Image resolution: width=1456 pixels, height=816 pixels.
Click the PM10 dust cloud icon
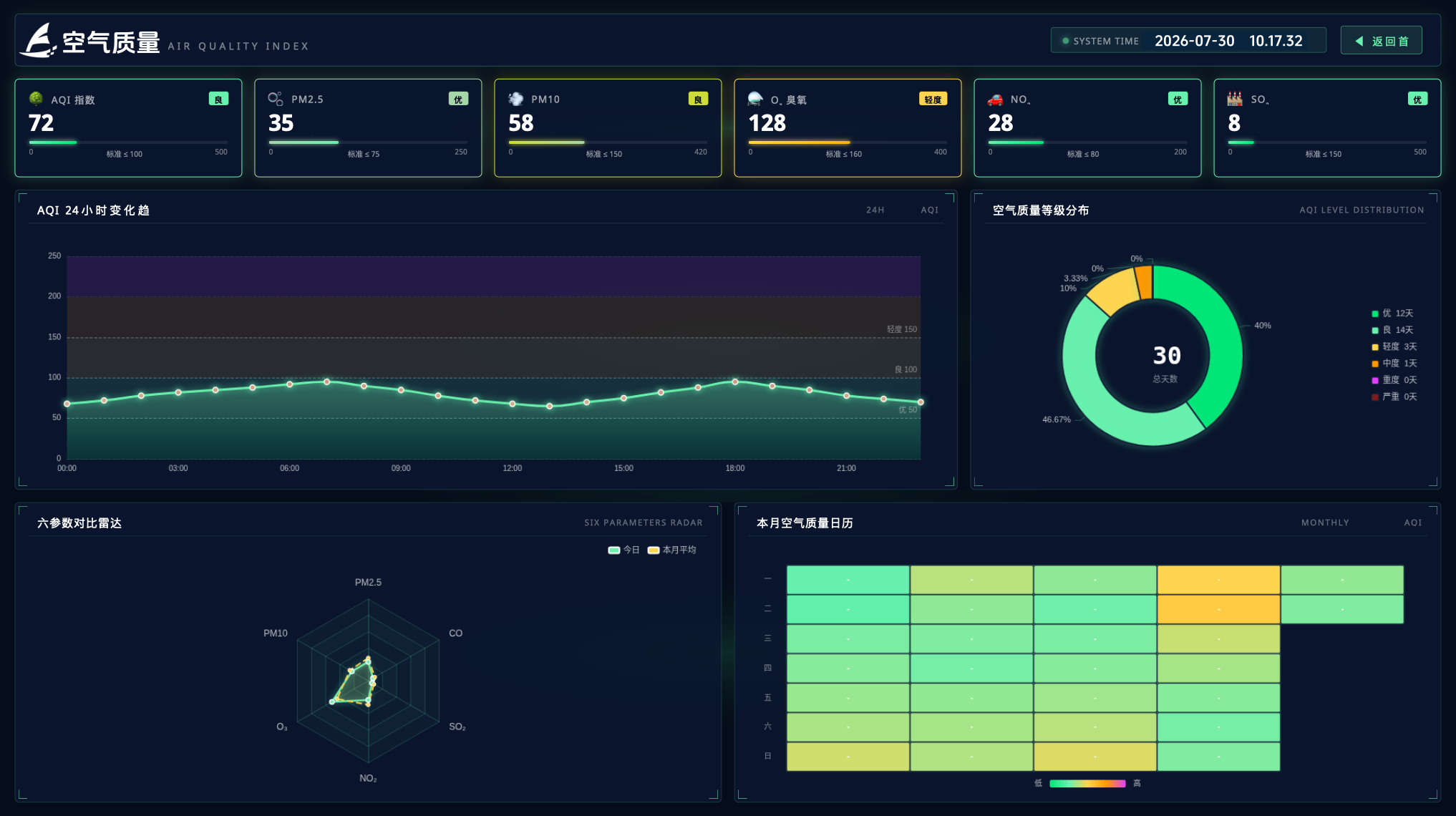[515, 99]
